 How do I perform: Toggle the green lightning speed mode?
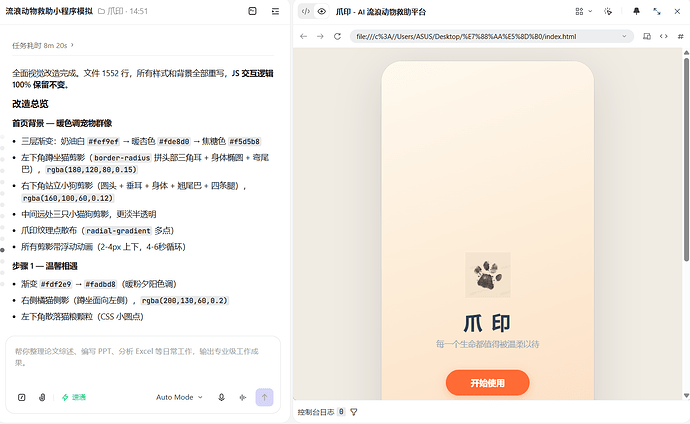tap(74, 397)
